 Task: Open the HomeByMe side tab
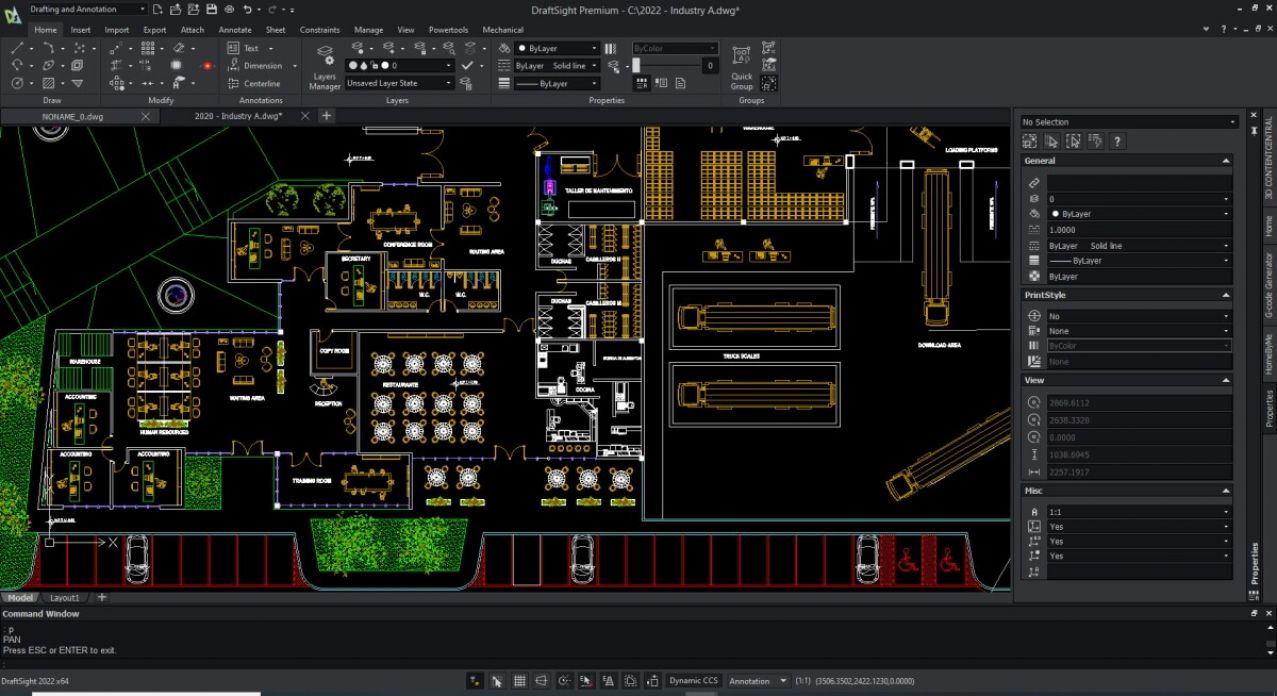pos(1269,353)
